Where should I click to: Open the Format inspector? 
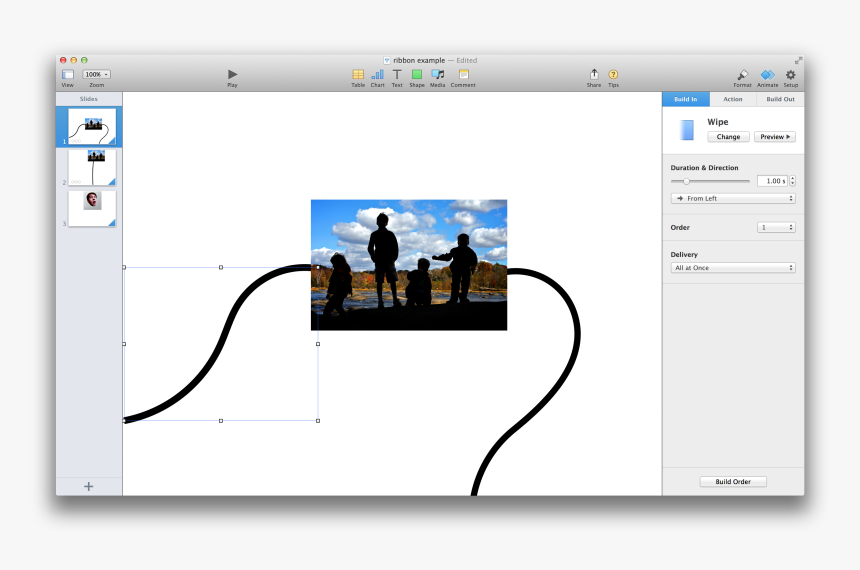pyautogui.click(x=742, y=75)
